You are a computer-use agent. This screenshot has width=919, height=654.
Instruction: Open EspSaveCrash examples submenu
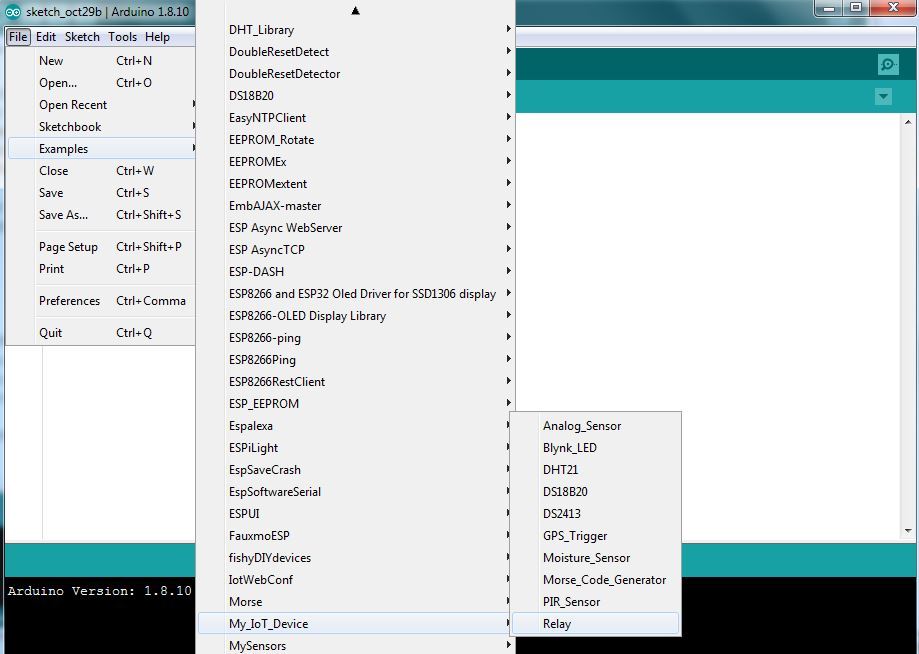[x=354, y=469]
